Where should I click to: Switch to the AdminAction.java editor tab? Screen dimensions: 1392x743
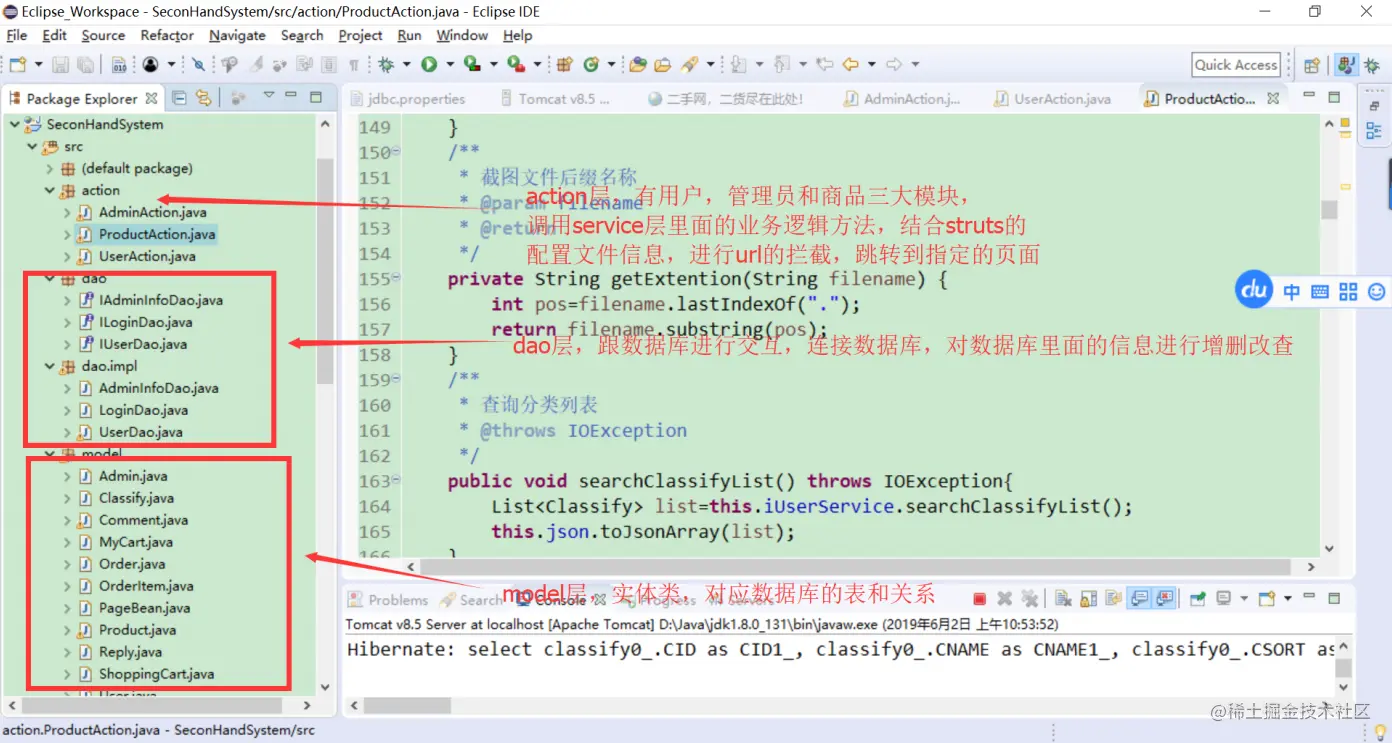coord(902,99)
